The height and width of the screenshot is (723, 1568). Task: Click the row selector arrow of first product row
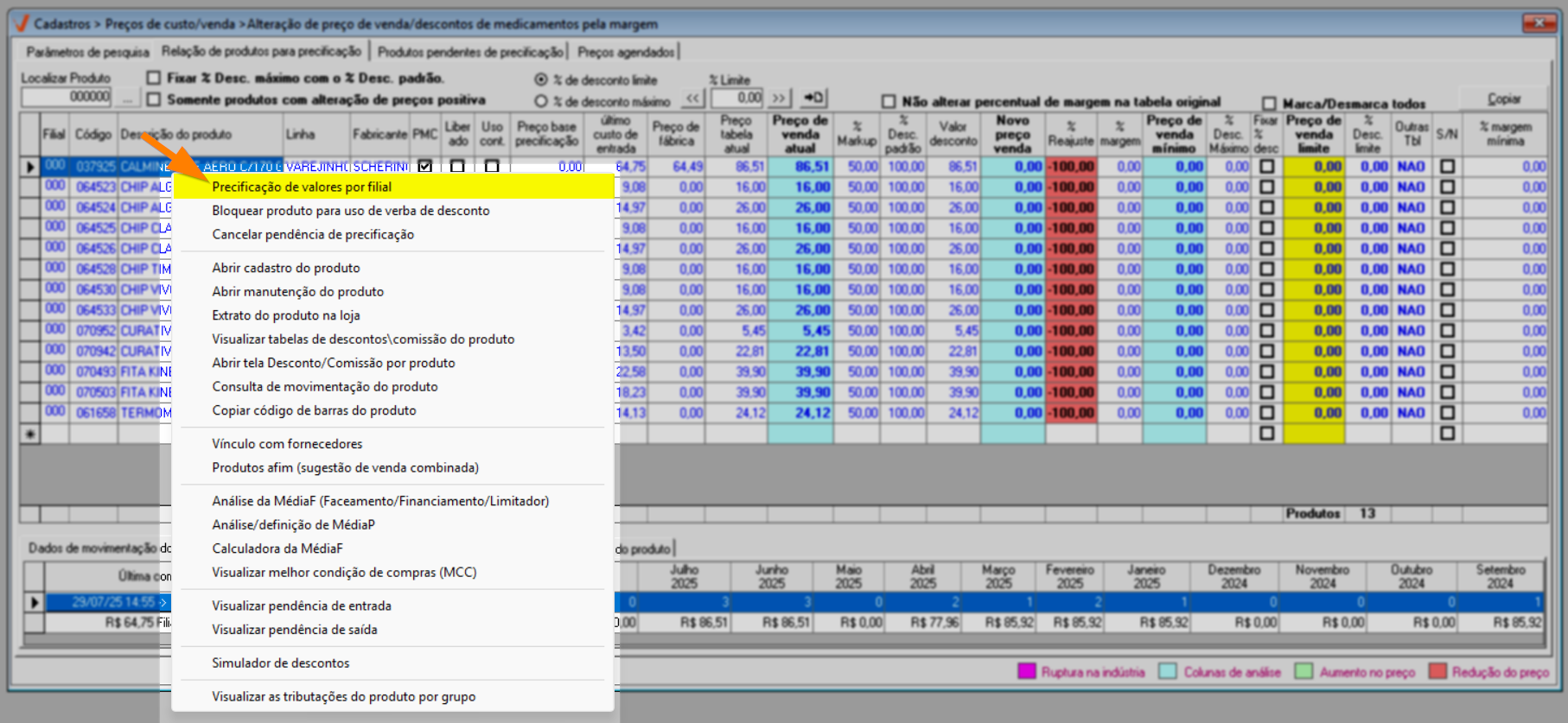point(30,167)
